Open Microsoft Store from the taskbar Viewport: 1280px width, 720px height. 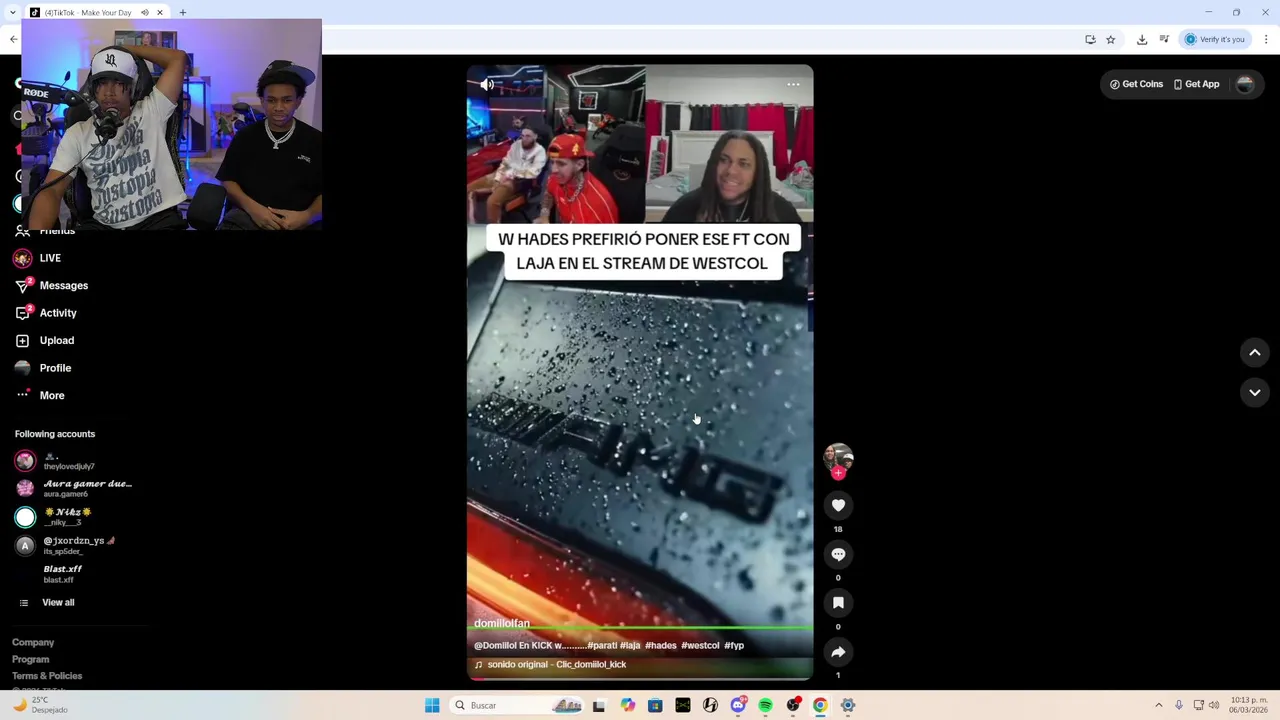tap(655, 705)
